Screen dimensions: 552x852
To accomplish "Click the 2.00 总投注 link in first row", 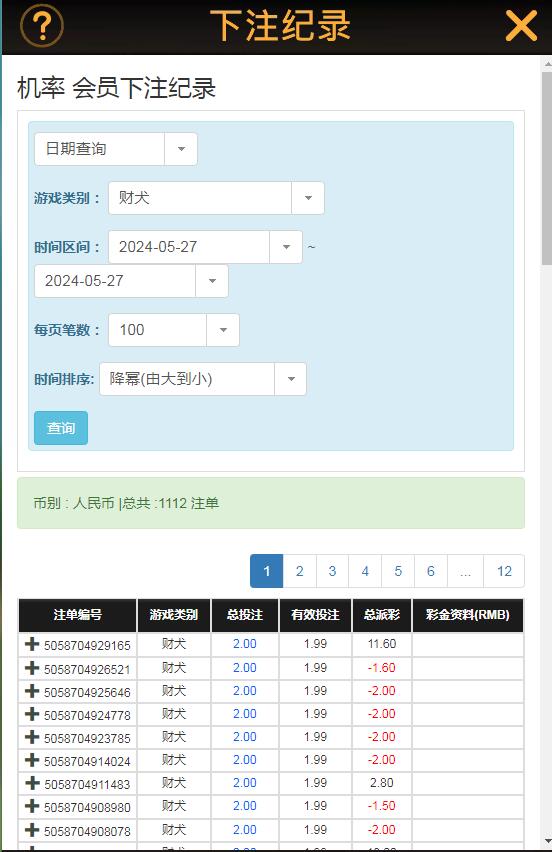I will point(244,644).
